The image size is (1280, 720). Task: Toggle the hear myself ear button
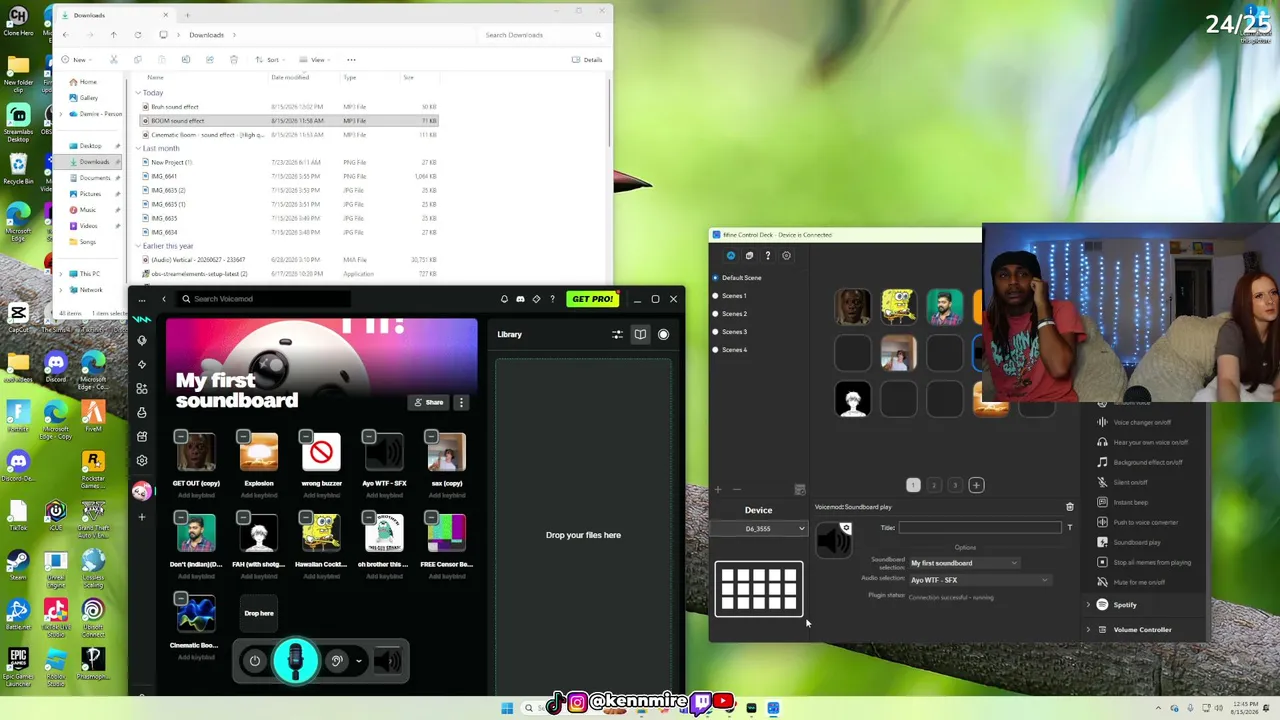336,661
